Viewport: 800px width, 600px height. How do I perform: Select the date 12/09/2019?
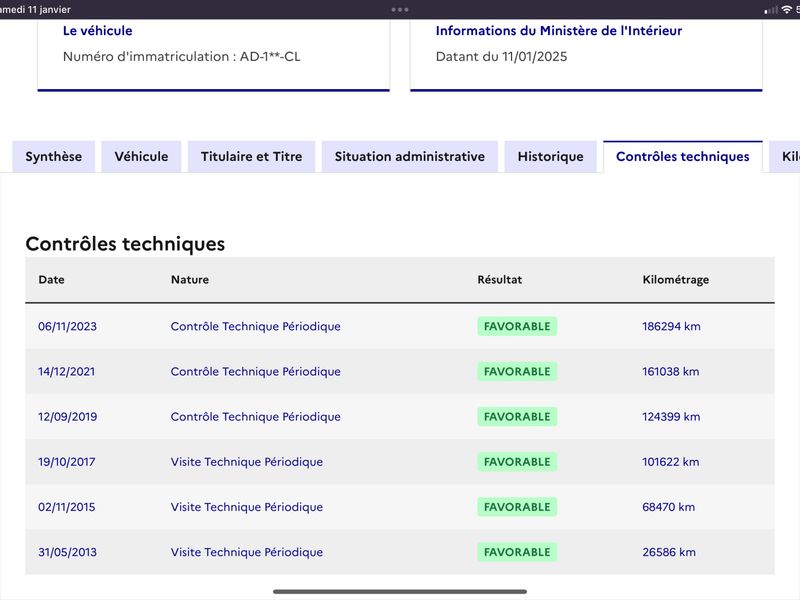[67, 417]
